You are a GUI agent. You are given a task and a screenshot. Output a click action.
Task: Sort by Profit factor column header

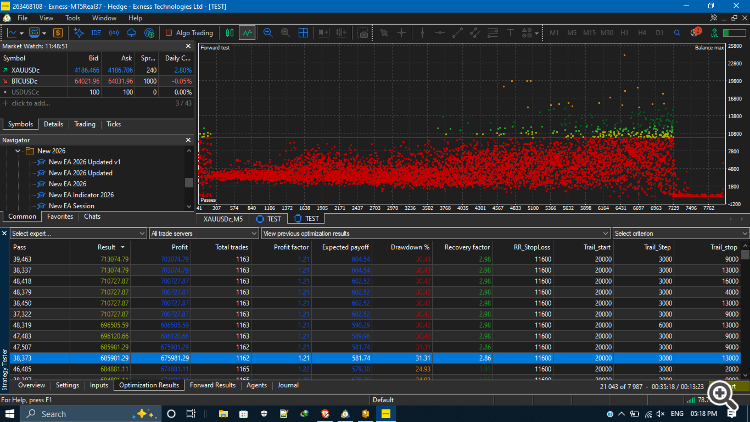291,247
